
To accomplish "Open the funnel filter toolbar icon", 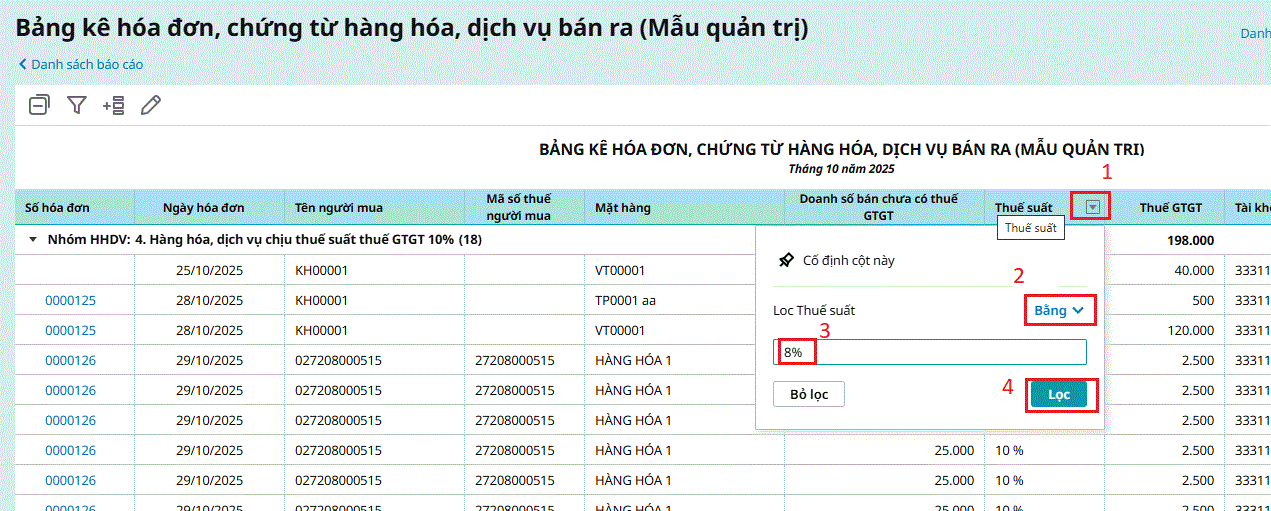I will click(77, 104).
